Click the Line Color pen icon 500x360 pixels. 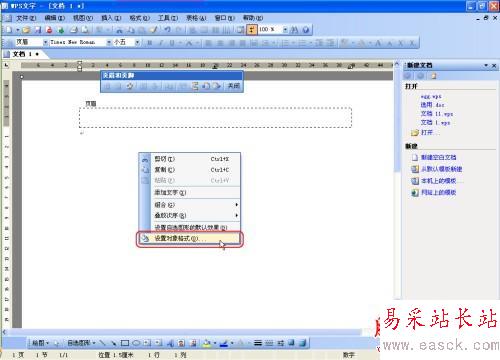pos(224,343)
